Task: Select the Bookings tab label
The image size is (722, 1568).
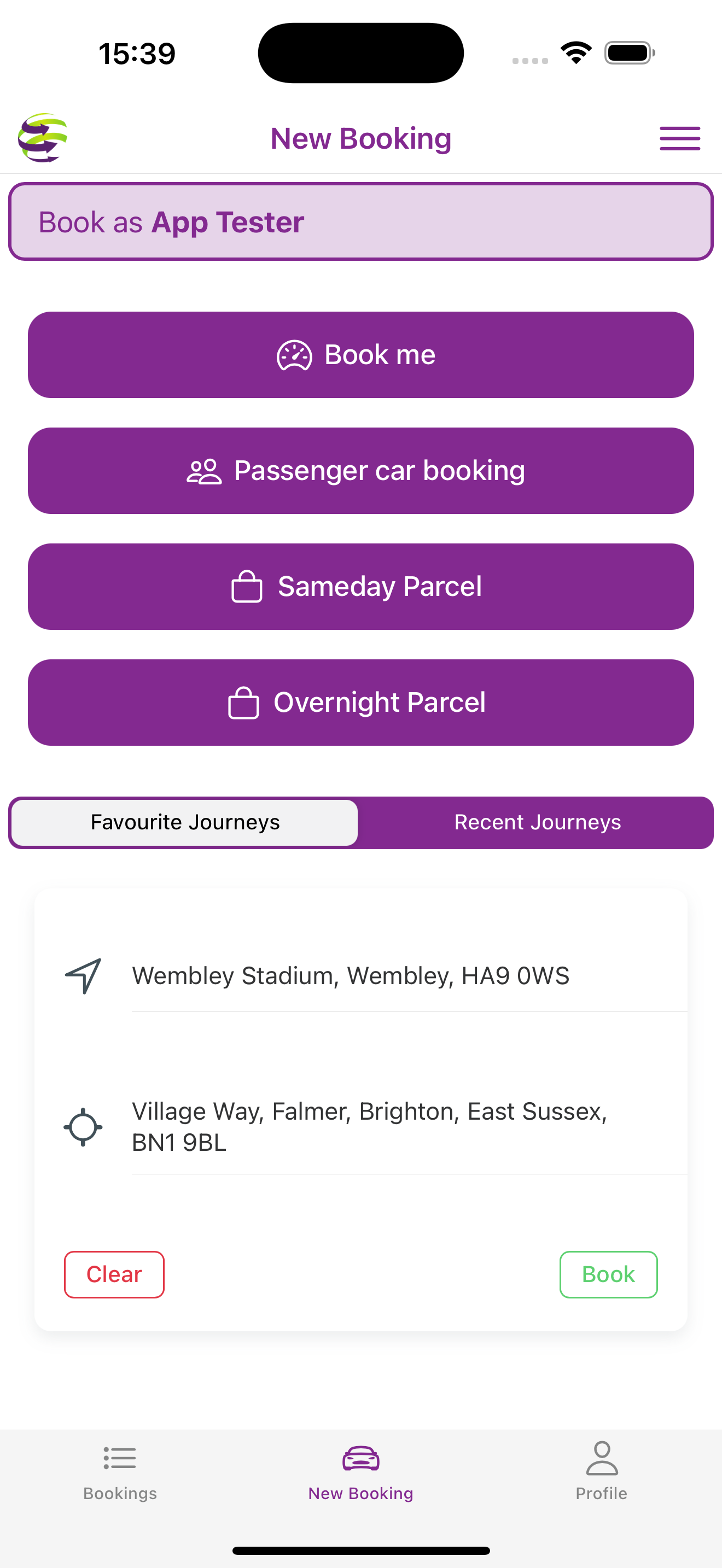Action: (x=120, y=1493)
